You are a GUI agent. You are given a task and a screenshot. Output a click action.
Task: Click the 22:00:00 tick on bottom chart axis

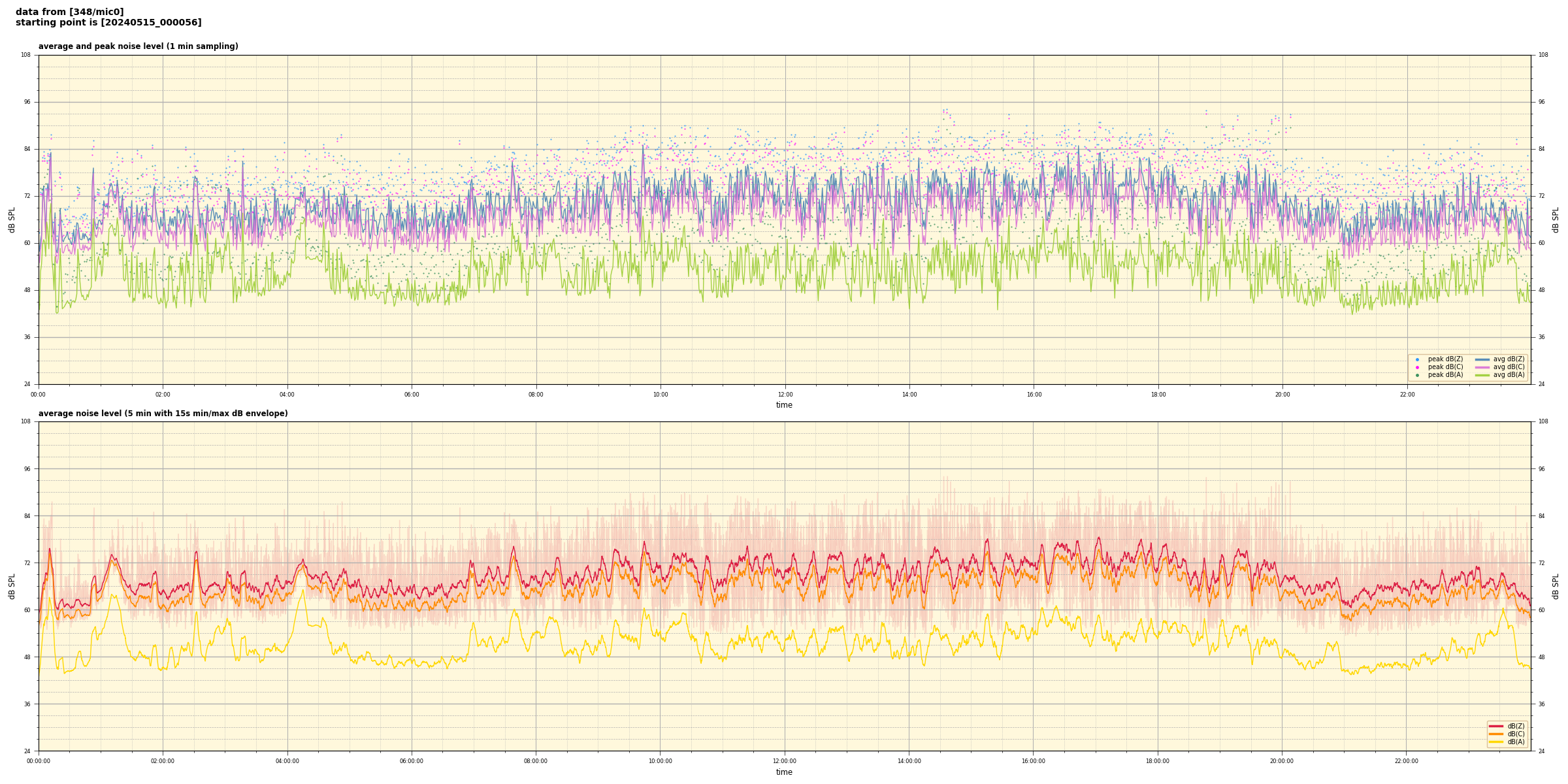[x=1407, y=761]
